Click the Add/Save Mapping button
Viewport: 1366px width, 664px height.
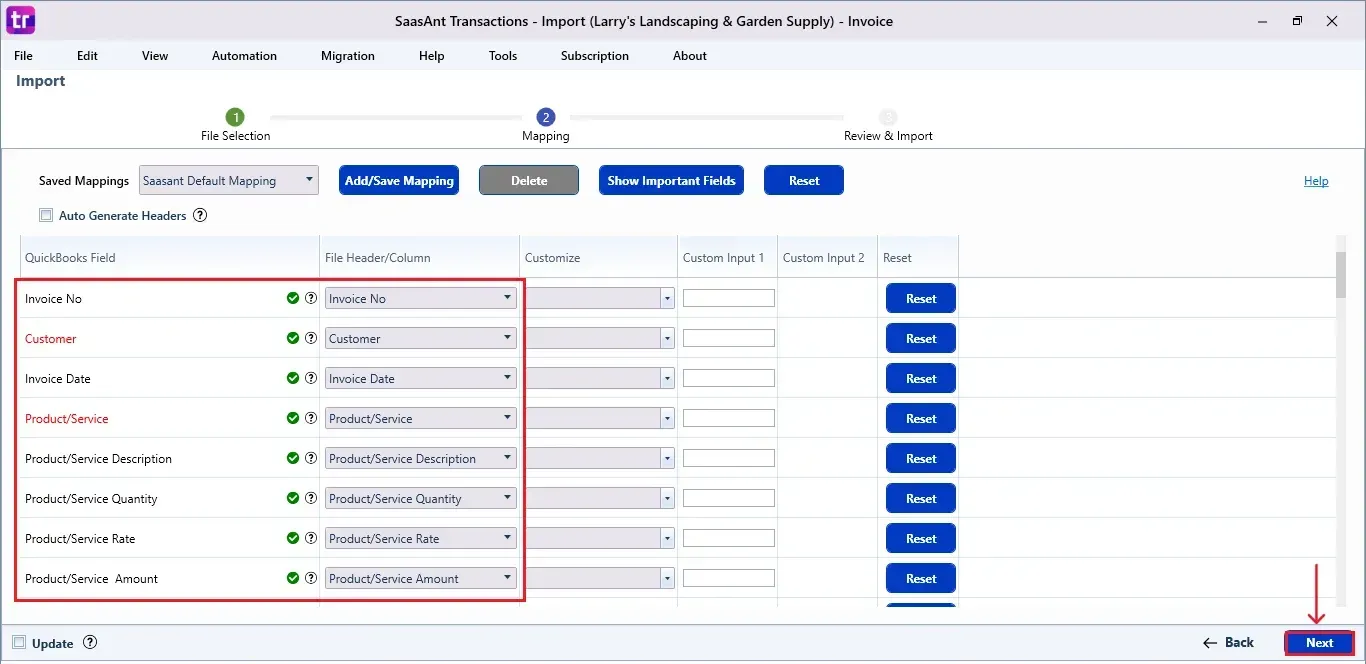(x=399, y=181)
